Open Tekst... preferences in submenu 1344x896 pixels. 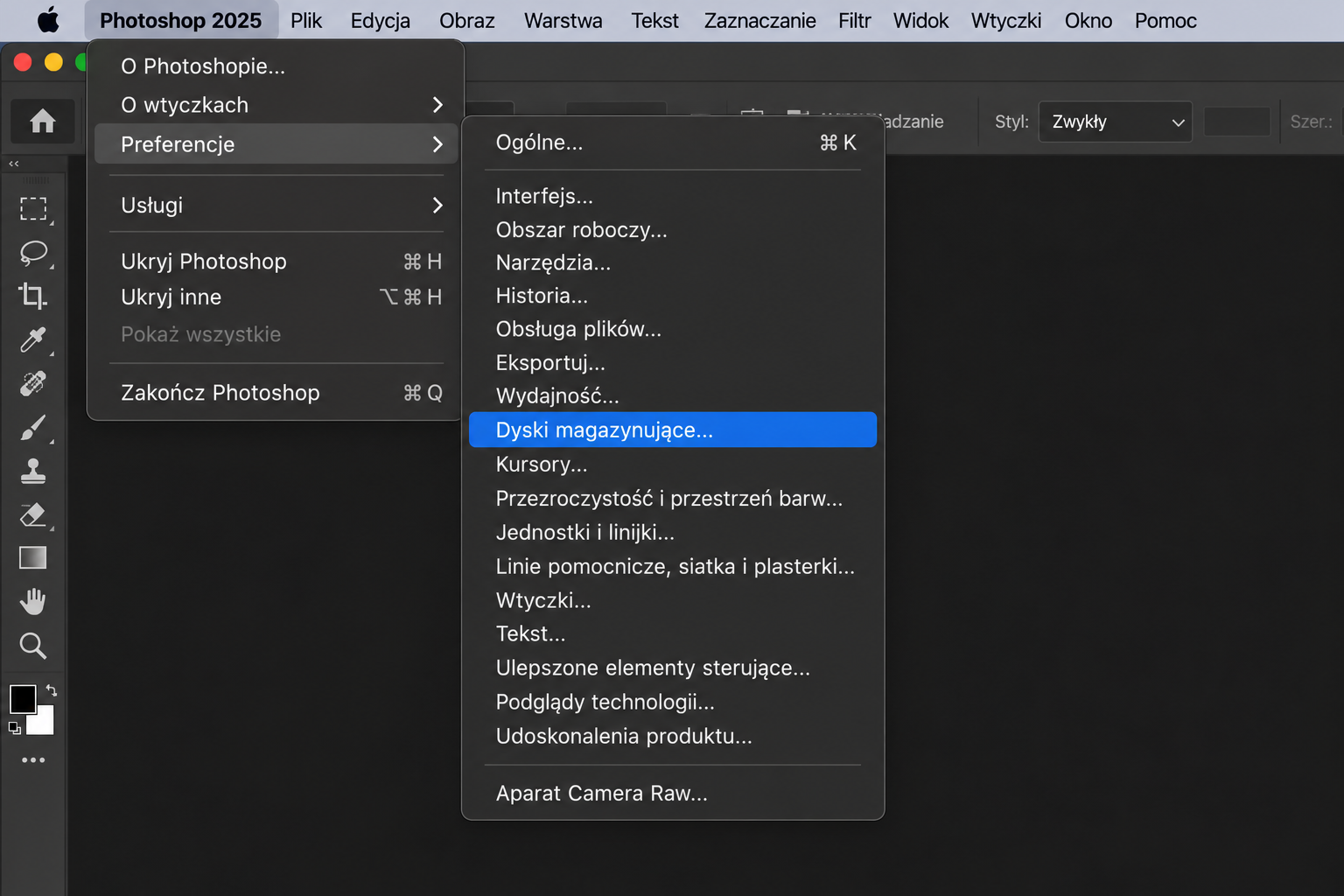(x=673, y=633)
